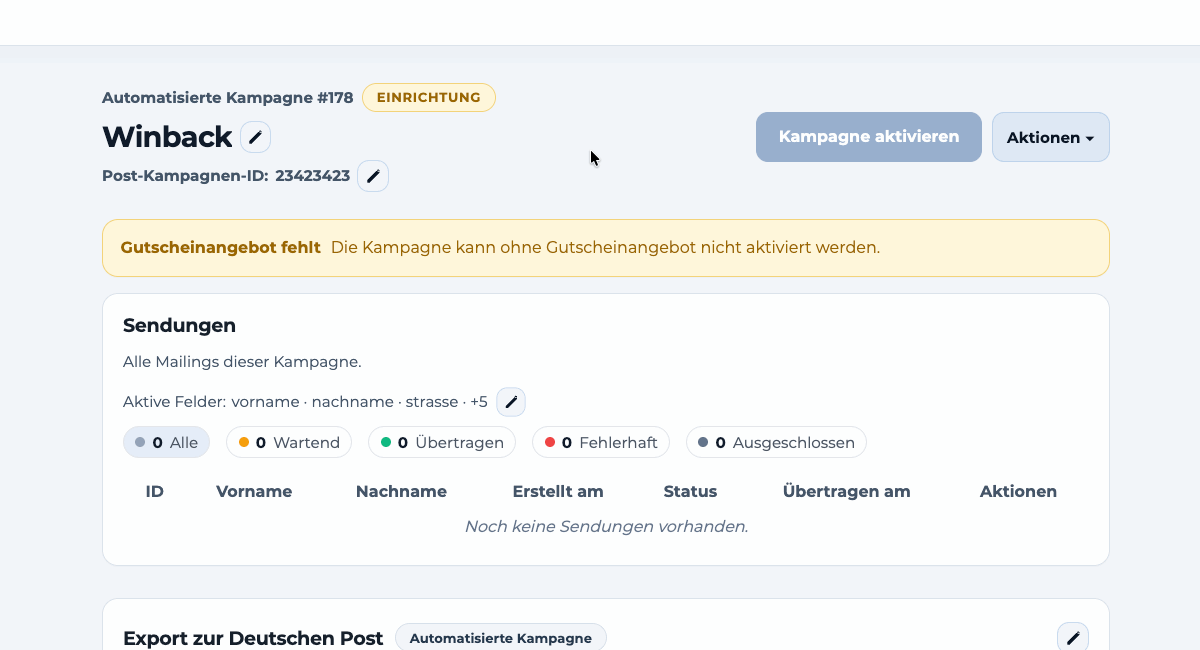This screenshot has width=1200, height=650.
Task: Filter by Ausgeschlossen status
Action: (x=776, y=442)
